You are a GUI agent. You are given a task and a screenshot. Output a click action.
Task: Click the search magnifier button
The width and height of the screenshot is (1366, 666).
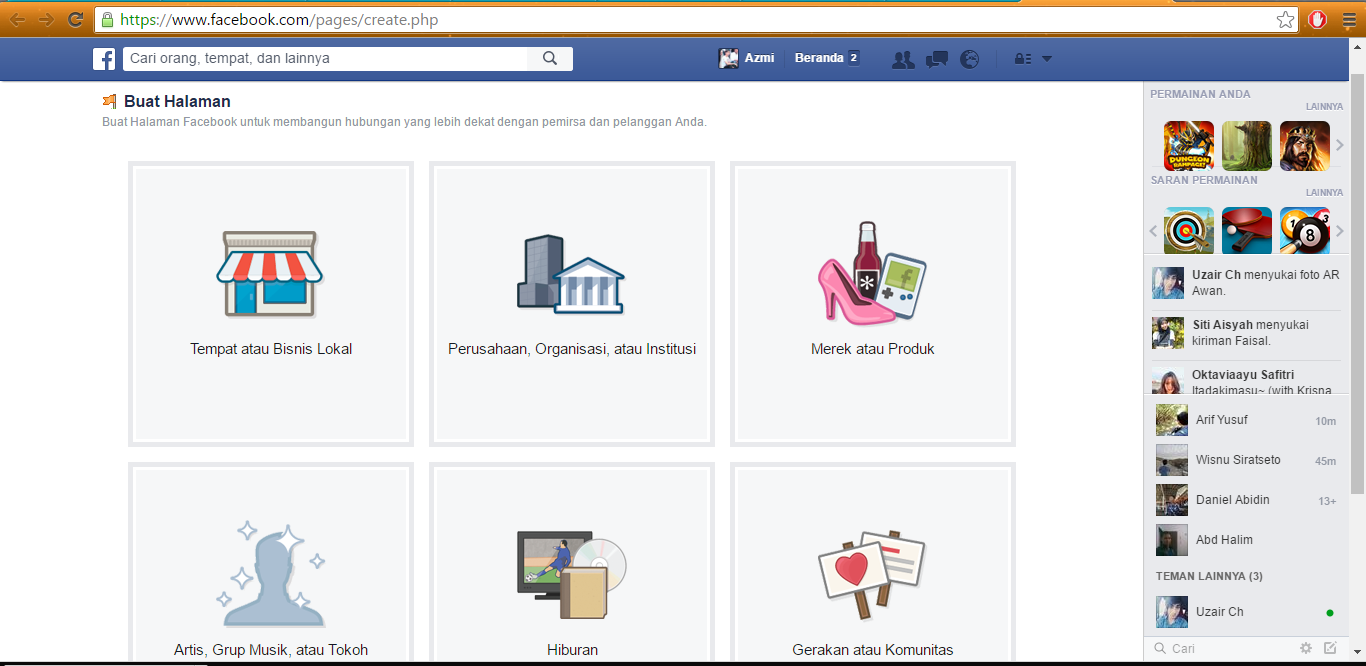[x=550, y=58]
